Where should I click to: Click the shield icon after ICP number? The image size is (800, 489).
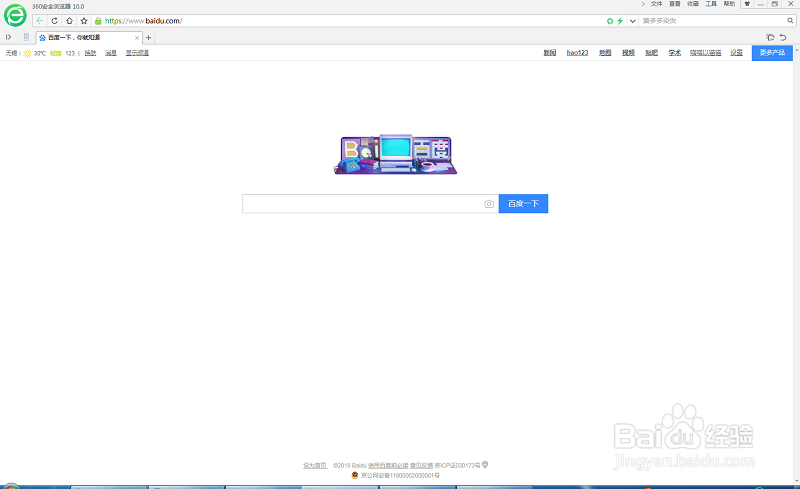485,464
